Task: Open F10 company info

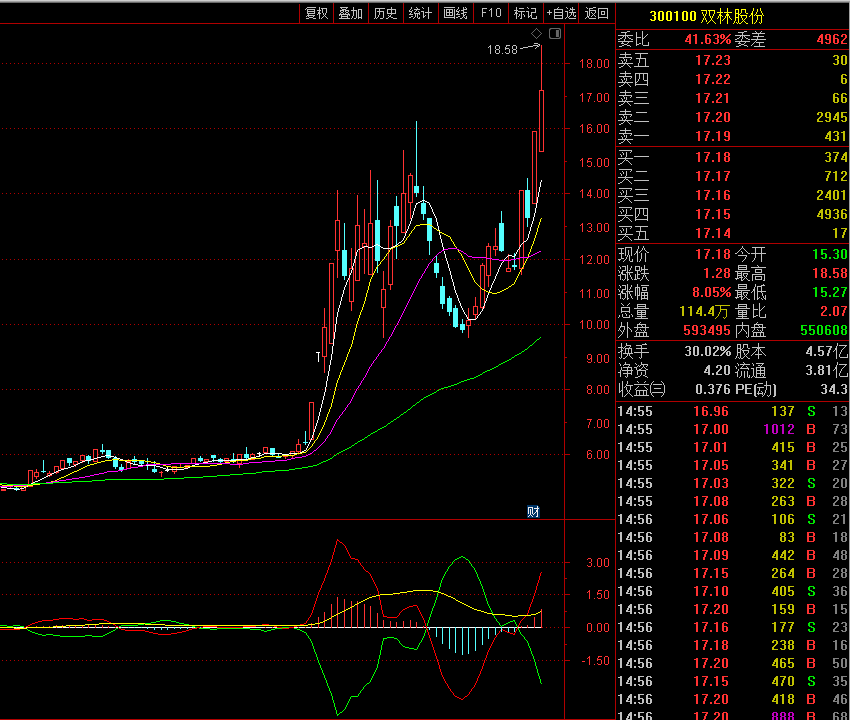Action: tap(491, 13)
